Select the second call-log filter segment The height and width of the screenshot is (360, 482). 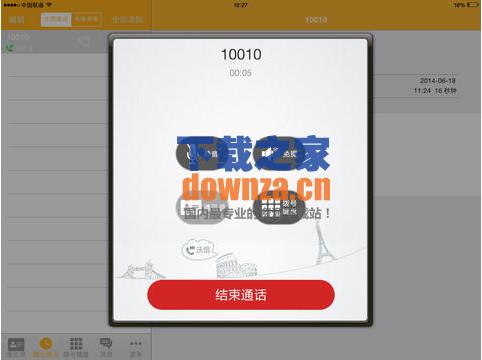pyautogui.click(x=86, y=20)
